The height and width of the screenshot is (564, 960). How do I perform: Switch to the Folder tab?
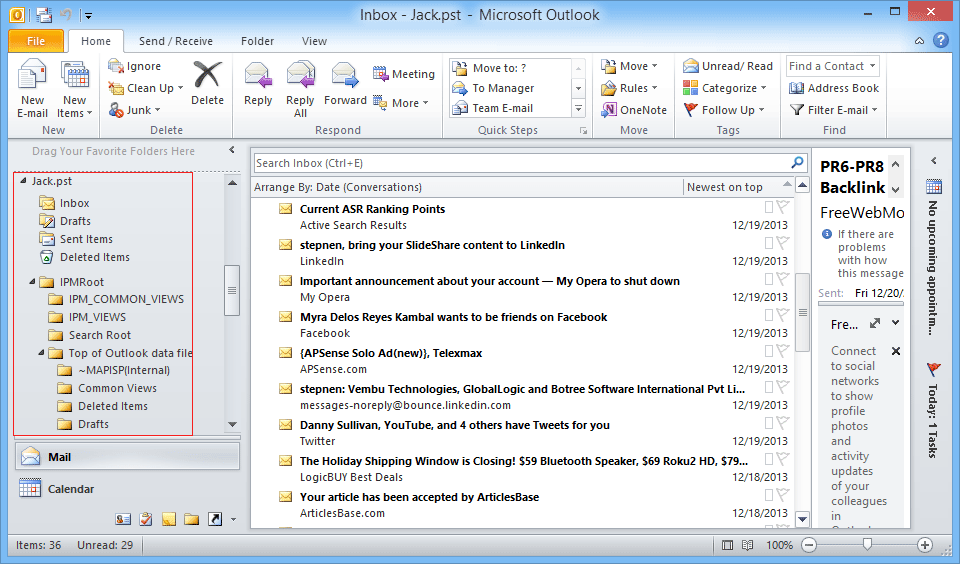click(257, 41)
